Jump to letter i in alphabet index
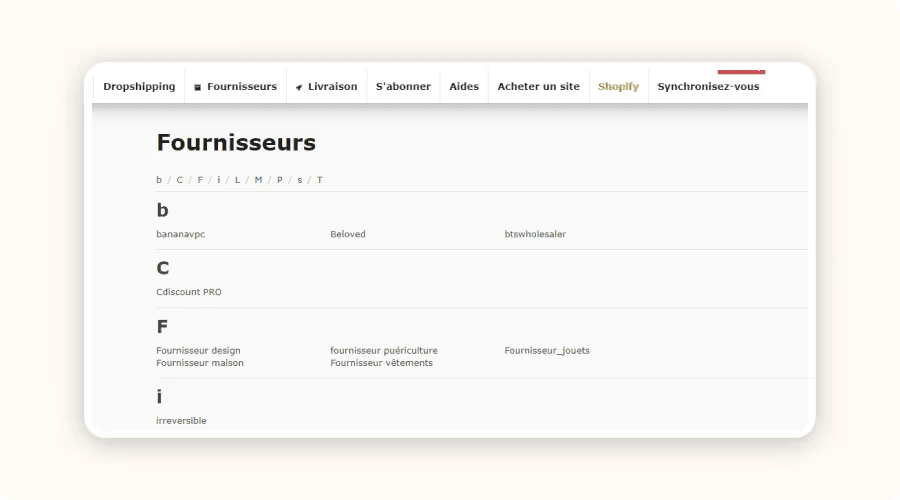This screenshot has width=900, height=500. point(219,180)
